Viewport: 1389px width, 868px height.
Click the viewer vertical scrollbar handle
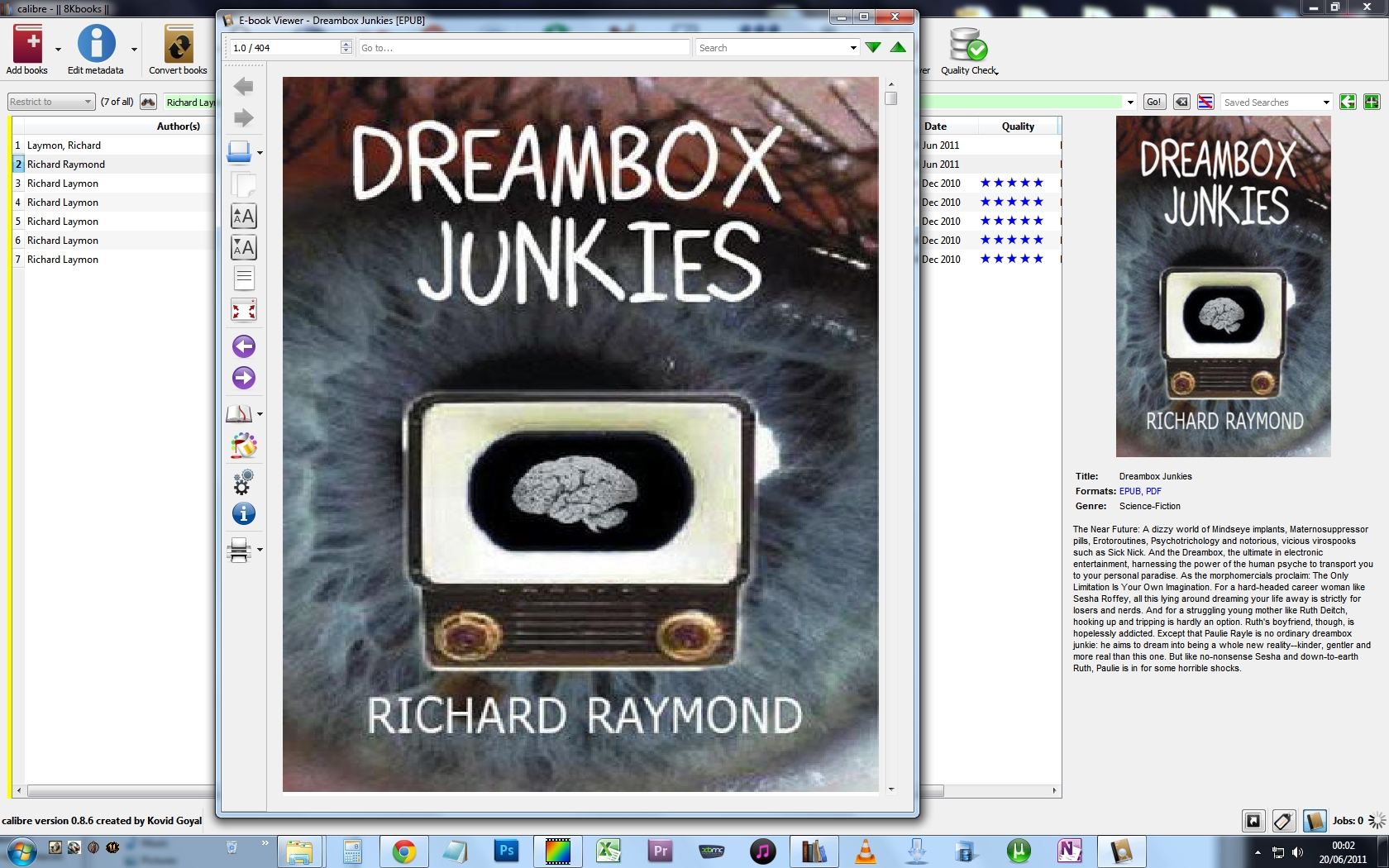(890, 98)
